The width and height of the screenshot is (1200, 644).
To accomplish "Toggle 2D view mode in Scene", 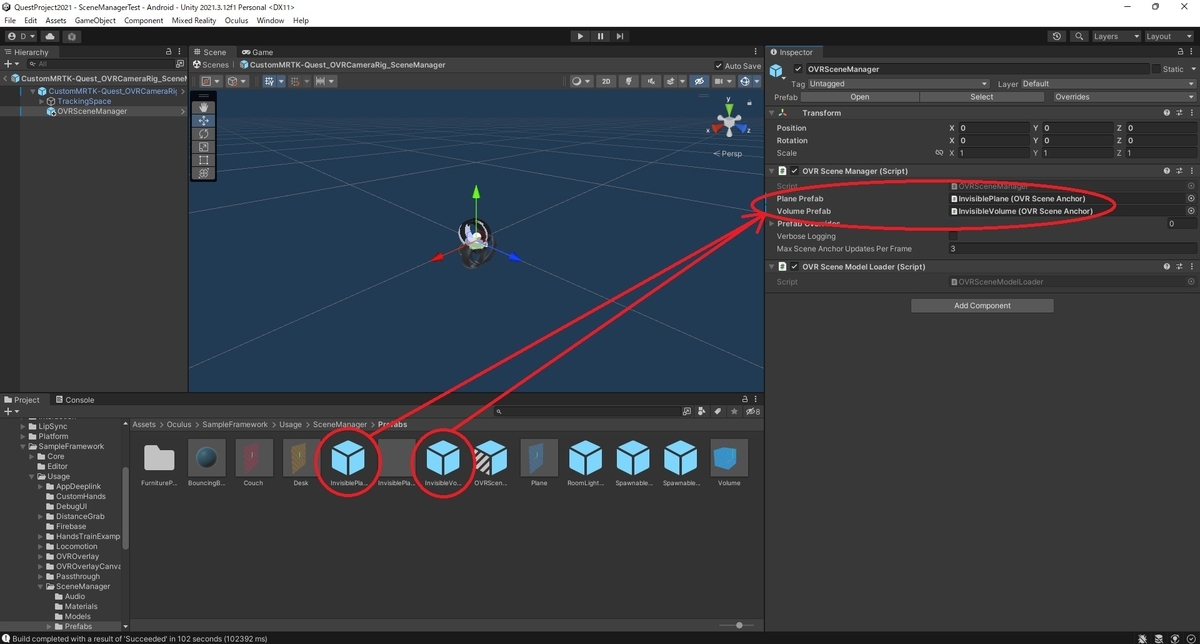I will coord(605,81).
